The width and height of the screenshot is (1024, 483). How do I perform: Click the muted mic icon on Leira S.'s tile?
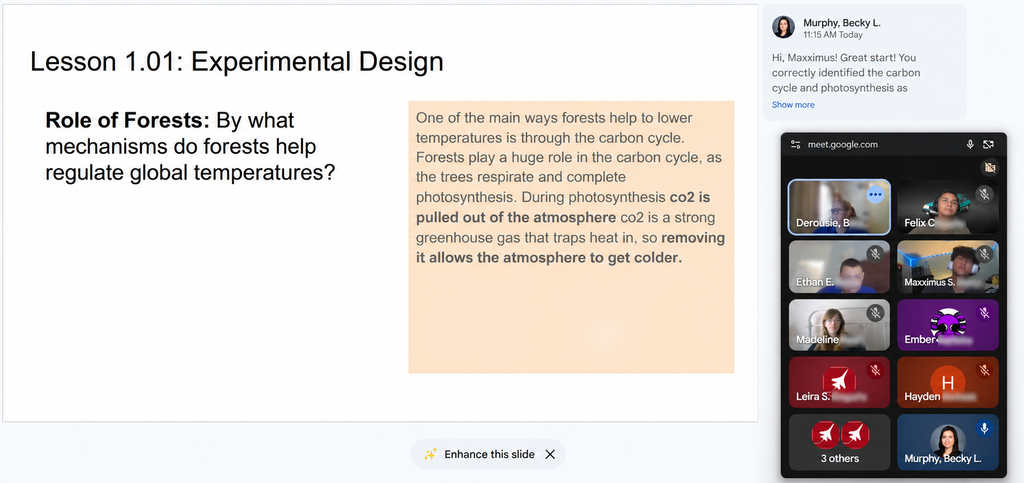click(x=875, y=371)
